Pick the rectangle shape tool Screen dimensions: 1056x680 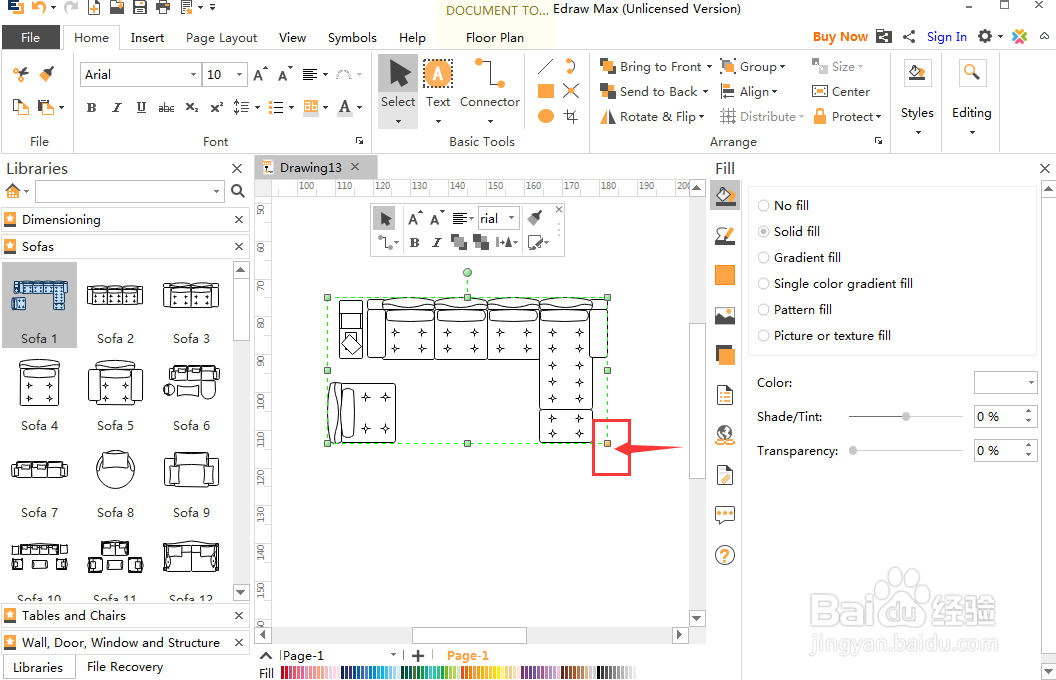[546, 91]
